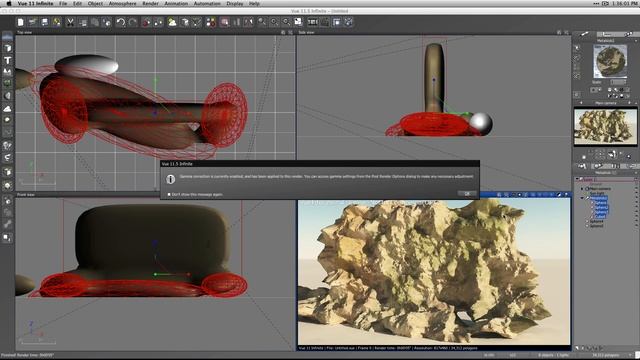This screenshot has width=640, height=360.
Task: Collapse the Layer 1 tree node
Action: [577, 179]
